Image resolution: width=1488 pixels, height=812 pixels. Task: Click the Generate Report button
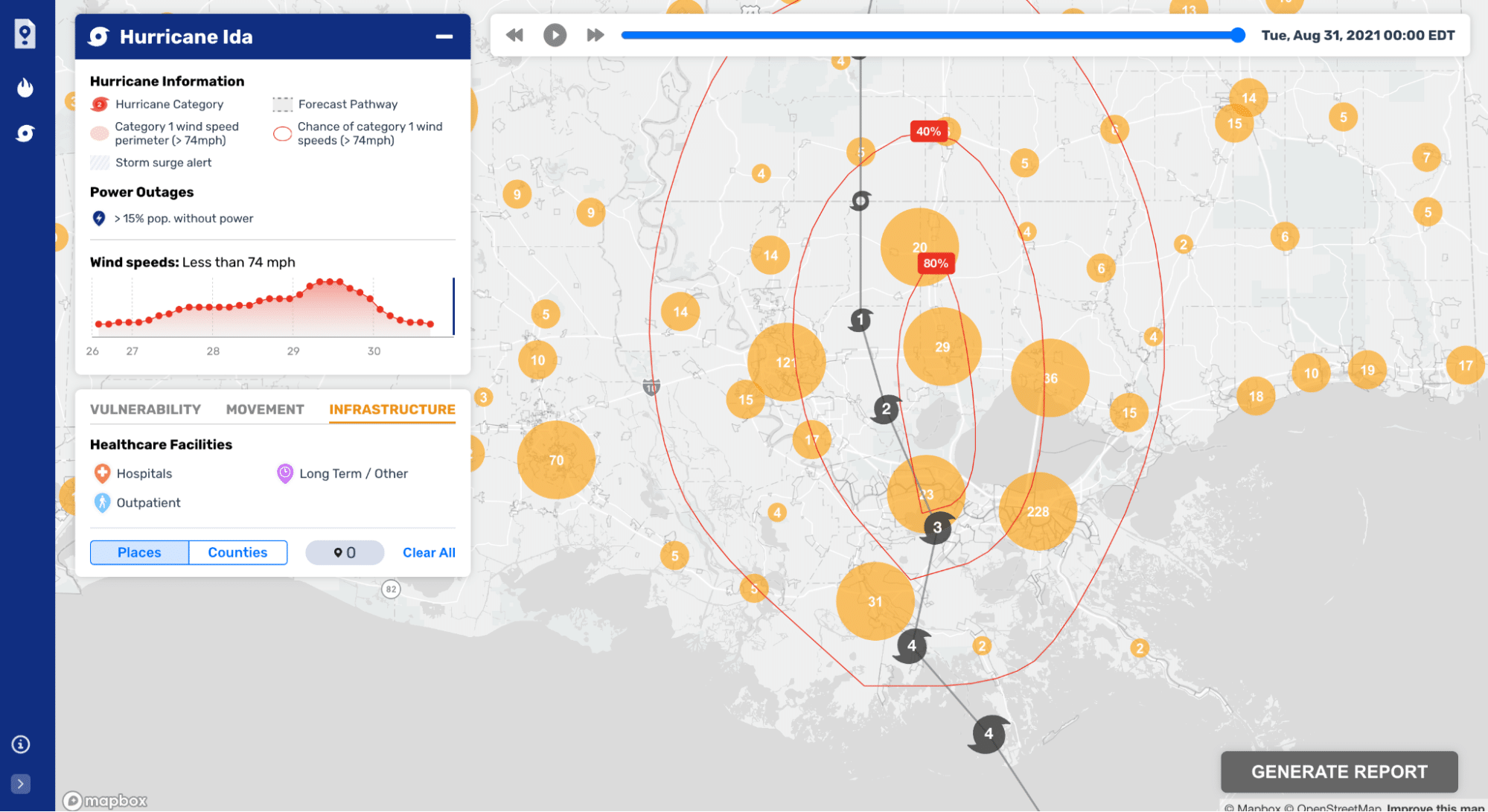click(x=1338, y=772)
